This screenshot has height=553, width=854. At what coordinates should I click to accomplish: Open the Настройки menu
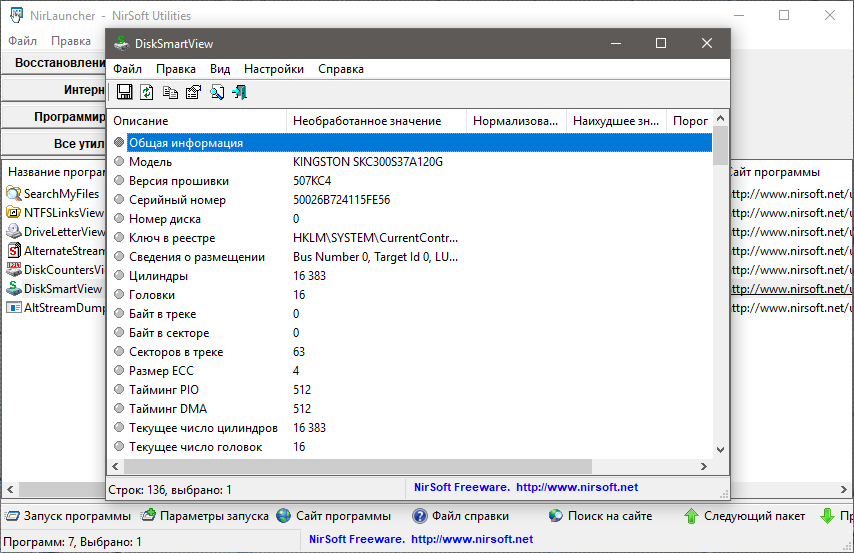(273, 69)
